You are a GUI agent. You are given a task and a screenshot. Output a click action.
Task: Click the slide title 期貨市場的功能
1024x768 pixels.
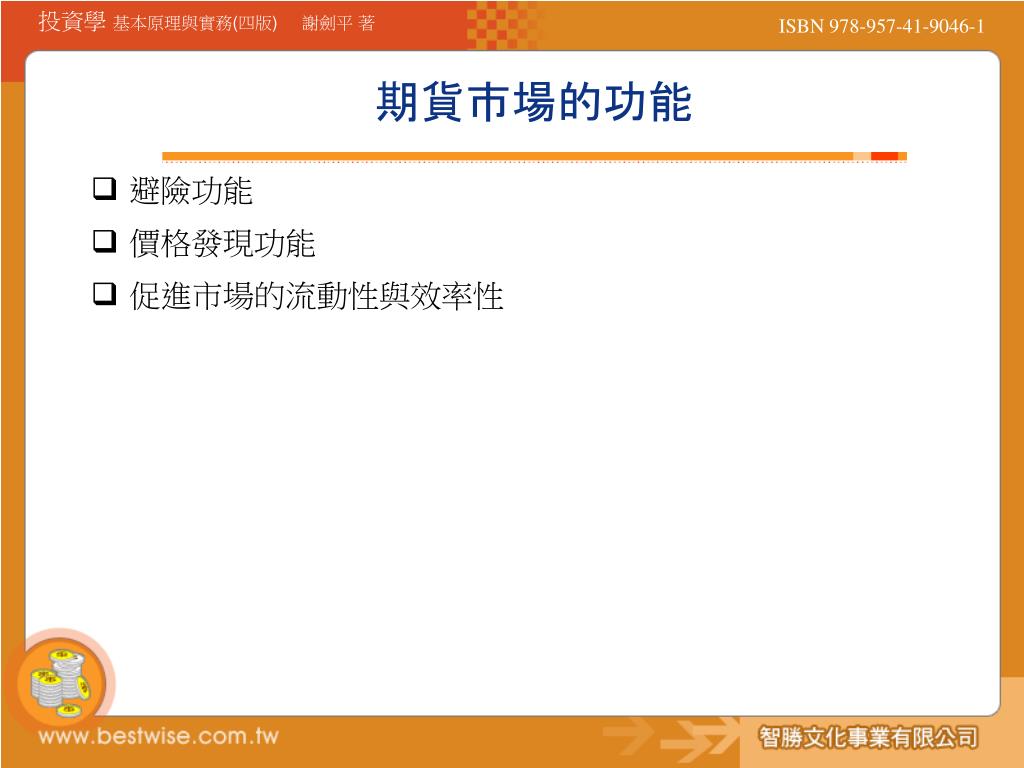tap(534, 103)
